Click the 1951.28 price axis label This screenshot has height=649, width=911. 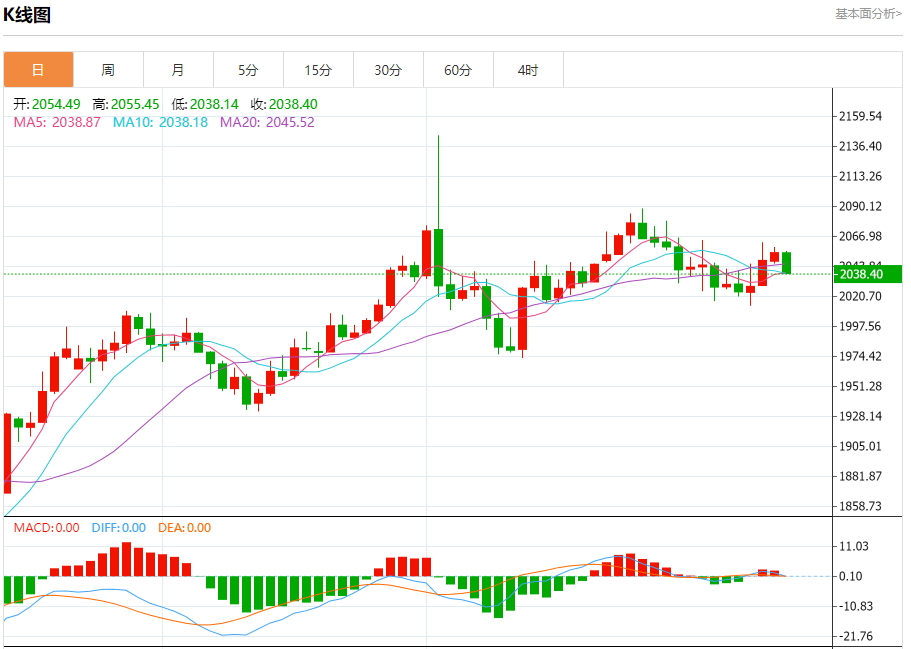point(860,386)
